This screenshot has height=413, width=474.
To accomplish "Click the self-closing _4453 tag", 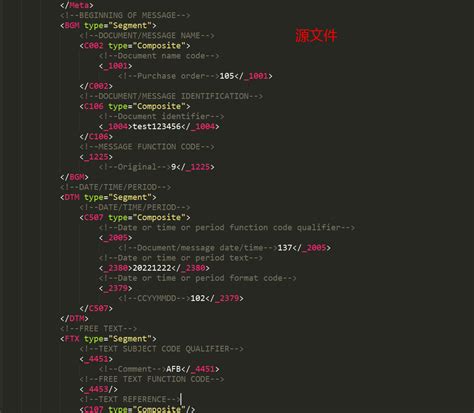I will pyautogui.click(x=99, y=389).
